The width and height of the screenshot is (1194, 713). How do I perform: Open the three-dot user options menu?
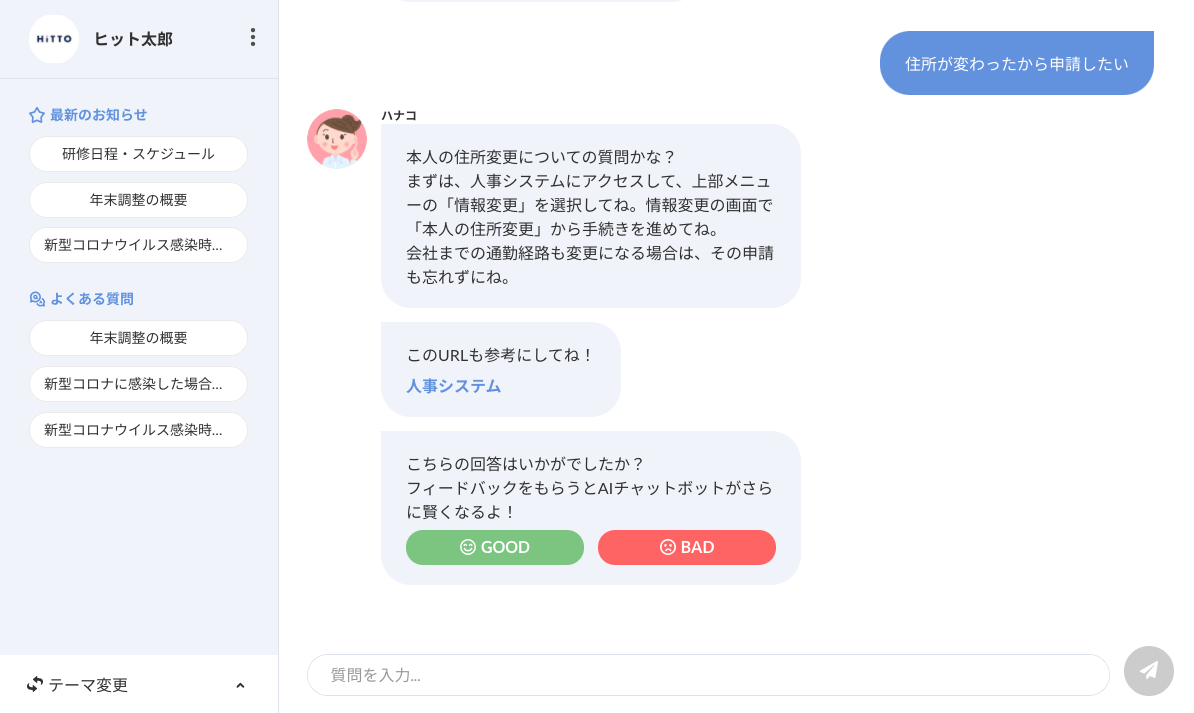[x=252, y=37]
